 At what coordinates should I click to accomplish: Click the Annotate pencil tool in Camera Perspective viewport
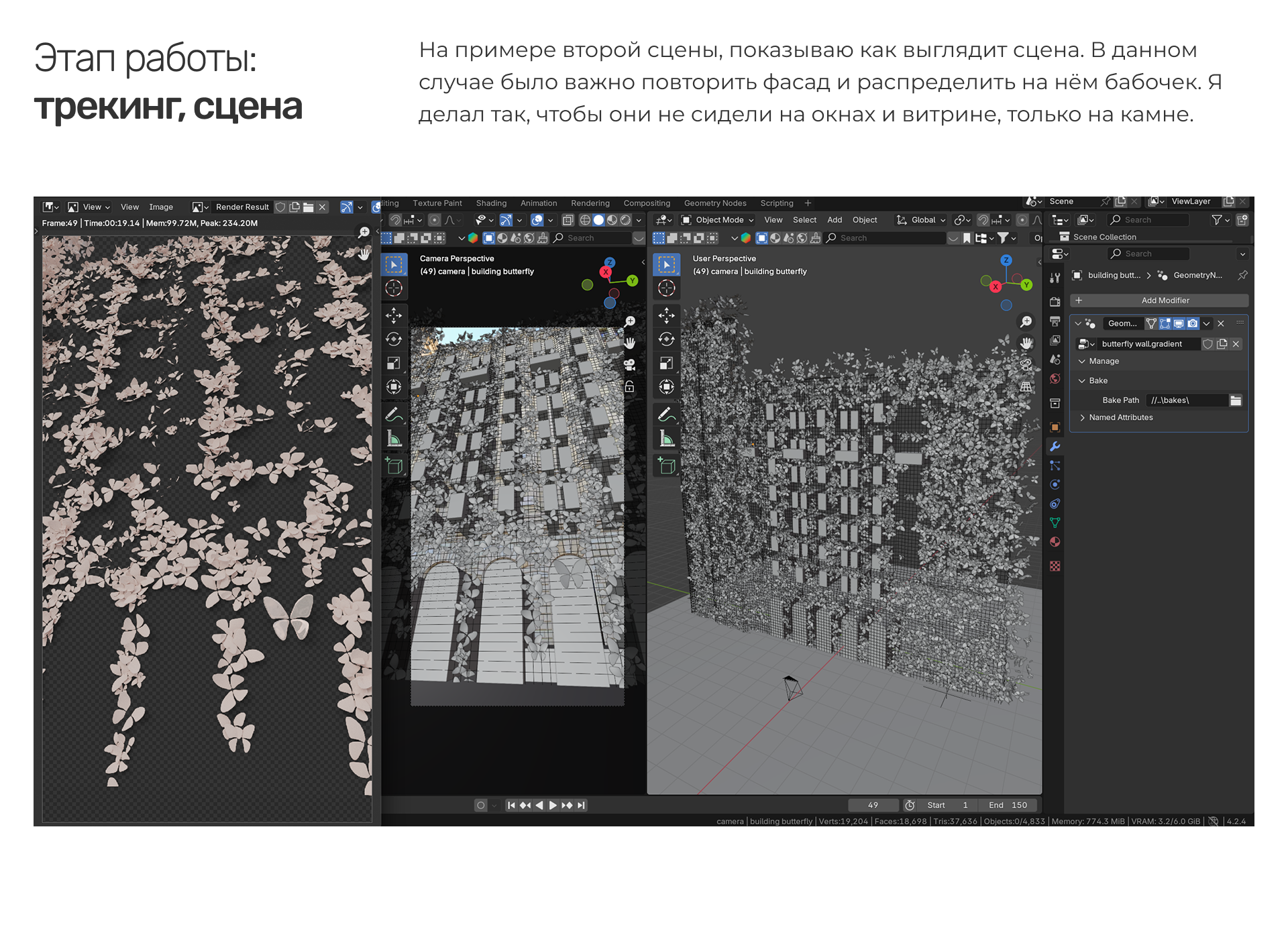[394, 415]
